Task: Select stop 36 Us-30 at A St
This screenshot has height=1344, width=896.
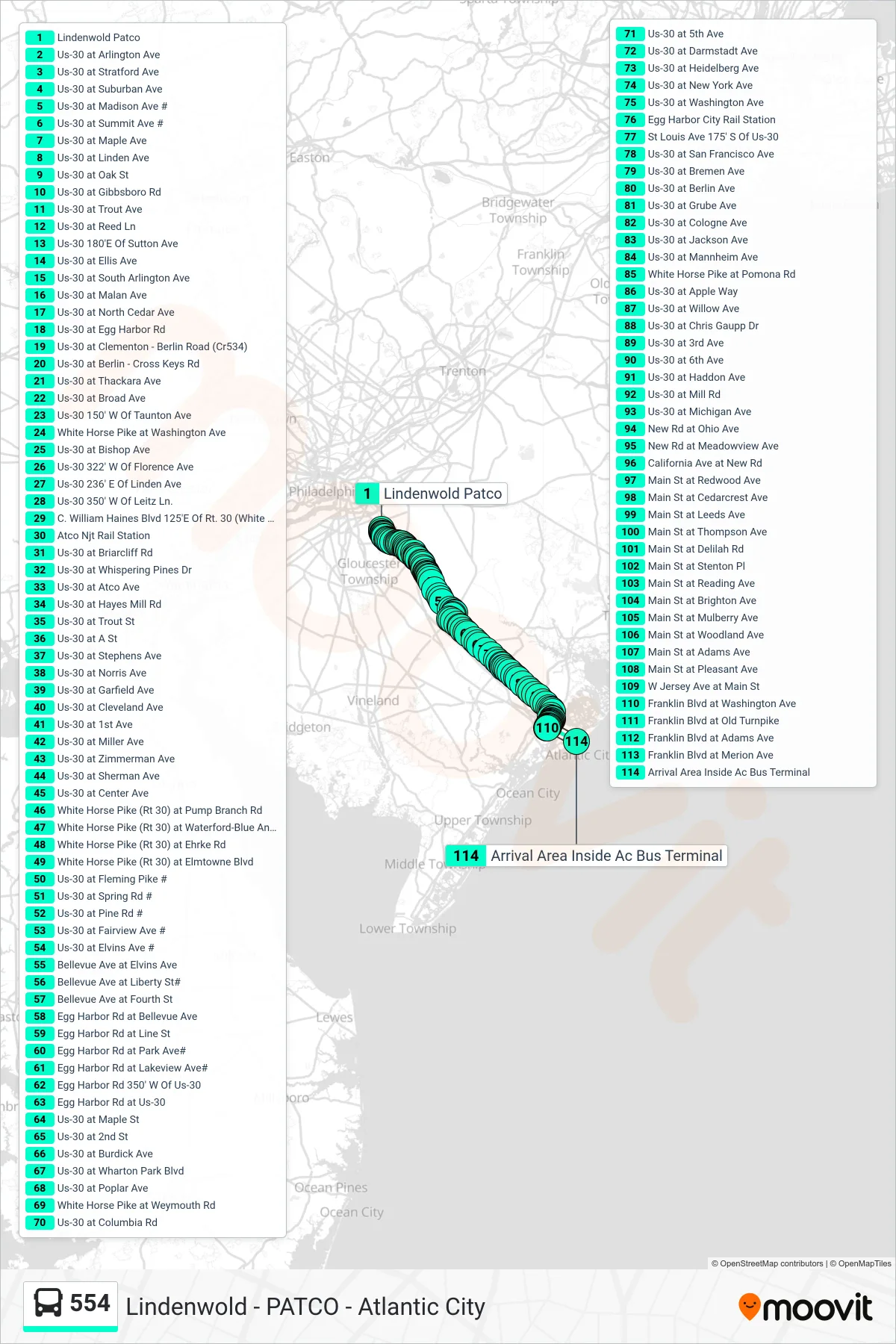Action: point(72,638)
